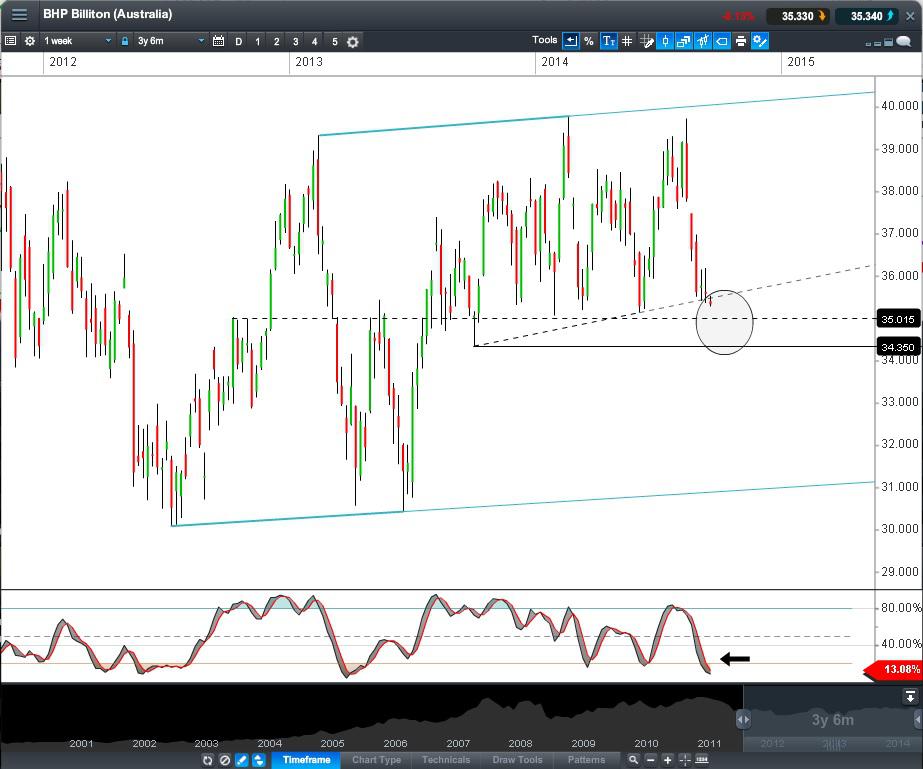923x769 pixels.
Task: Switch to the Chart Type tab
Action: (376, 760)
